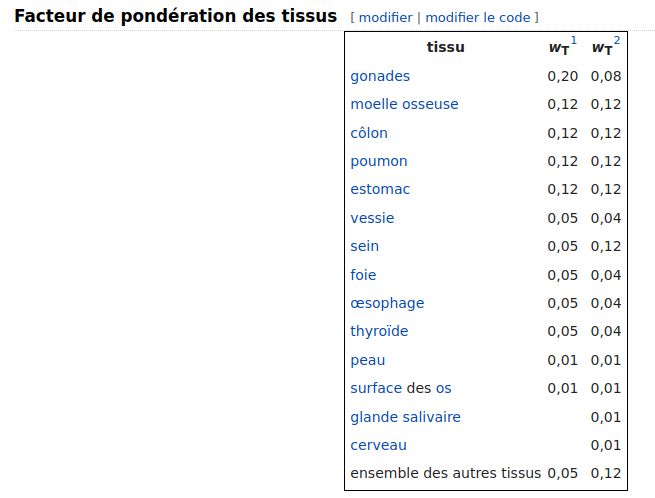Open the "moelle osseuse" link
This screenshot has width=655, height=498.
(404, 104)
